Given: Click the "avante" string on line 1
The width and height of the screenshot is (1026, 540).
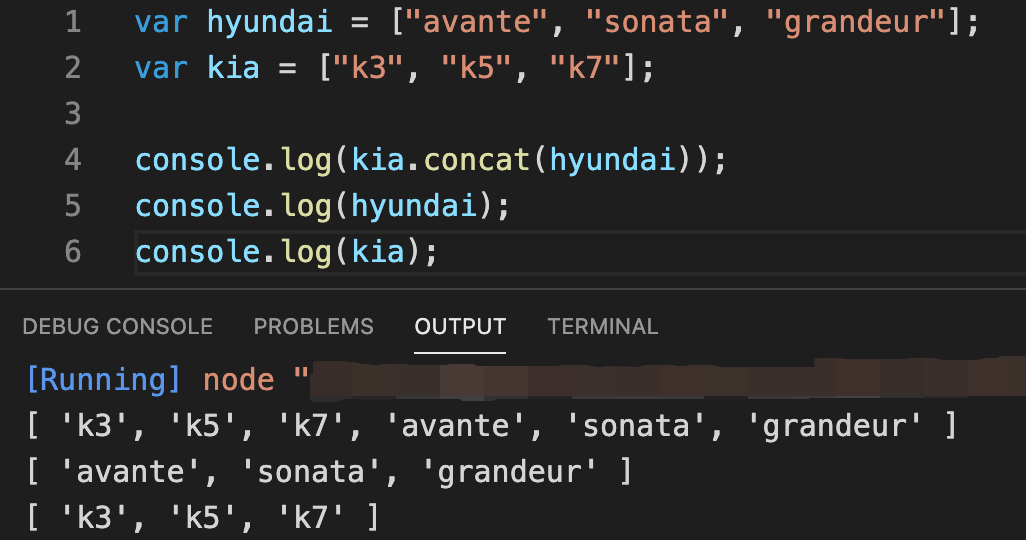Looking at the screenshot, I should [476, 22].
